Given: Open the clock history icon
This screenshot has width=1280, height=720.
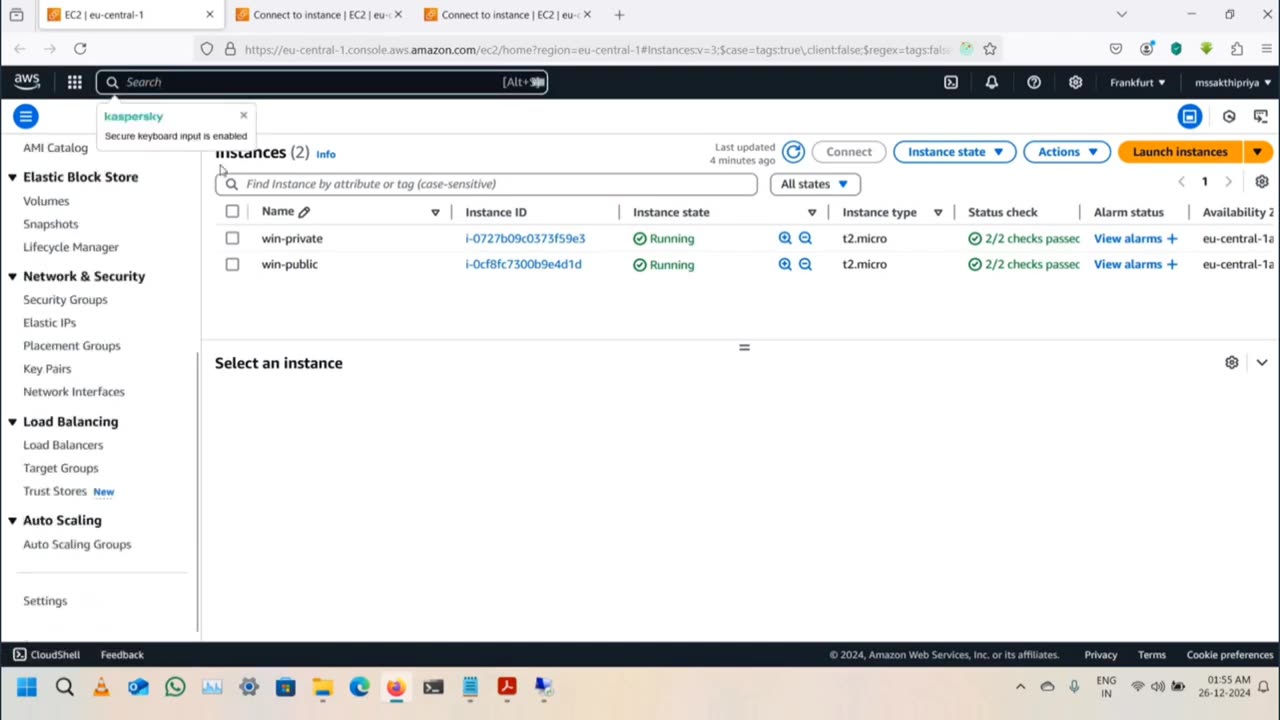Looking at the screenshot, I should [1229, 116].
